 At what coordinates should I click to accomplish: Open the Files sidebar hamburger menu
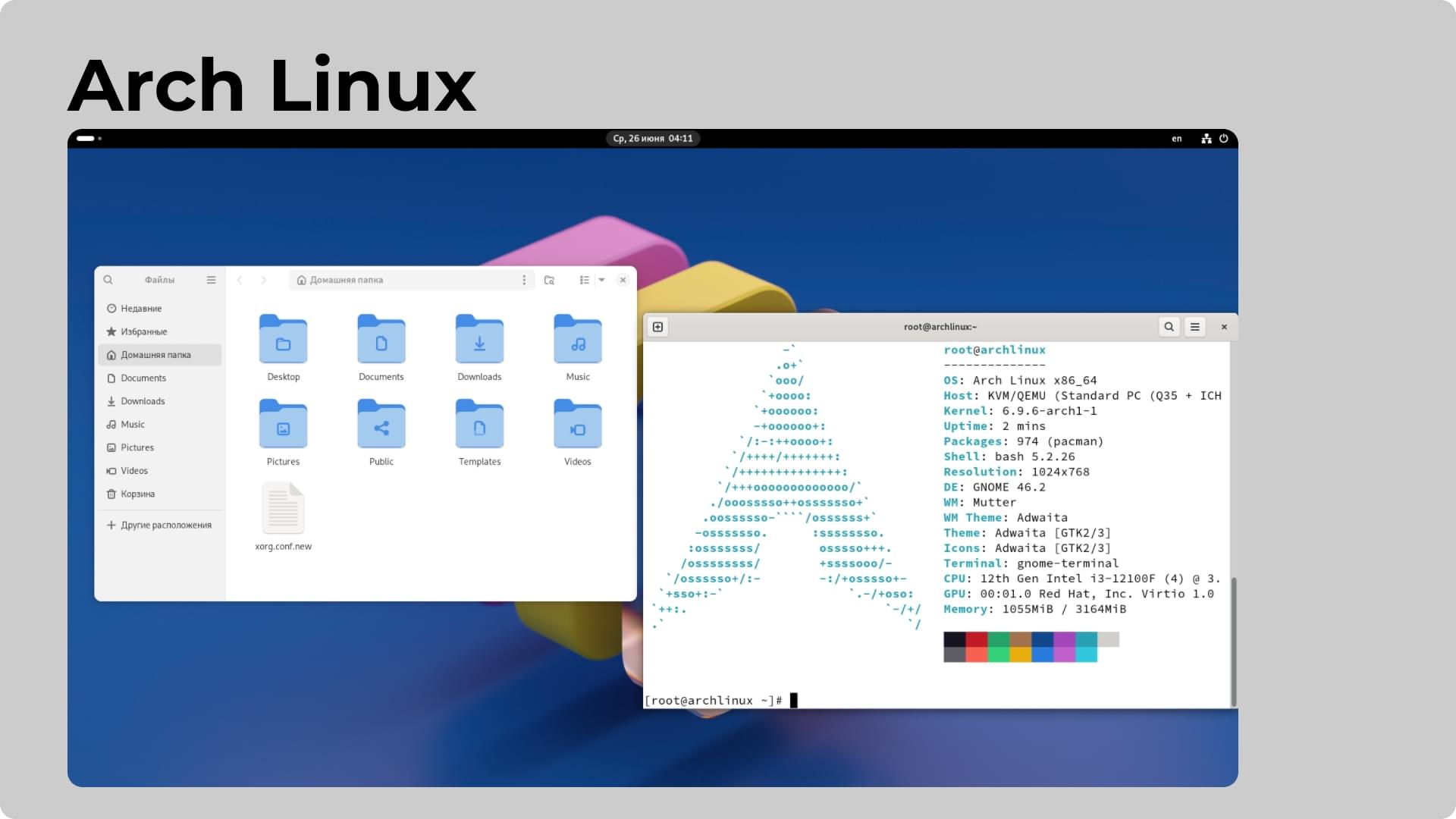click(211, 280)
